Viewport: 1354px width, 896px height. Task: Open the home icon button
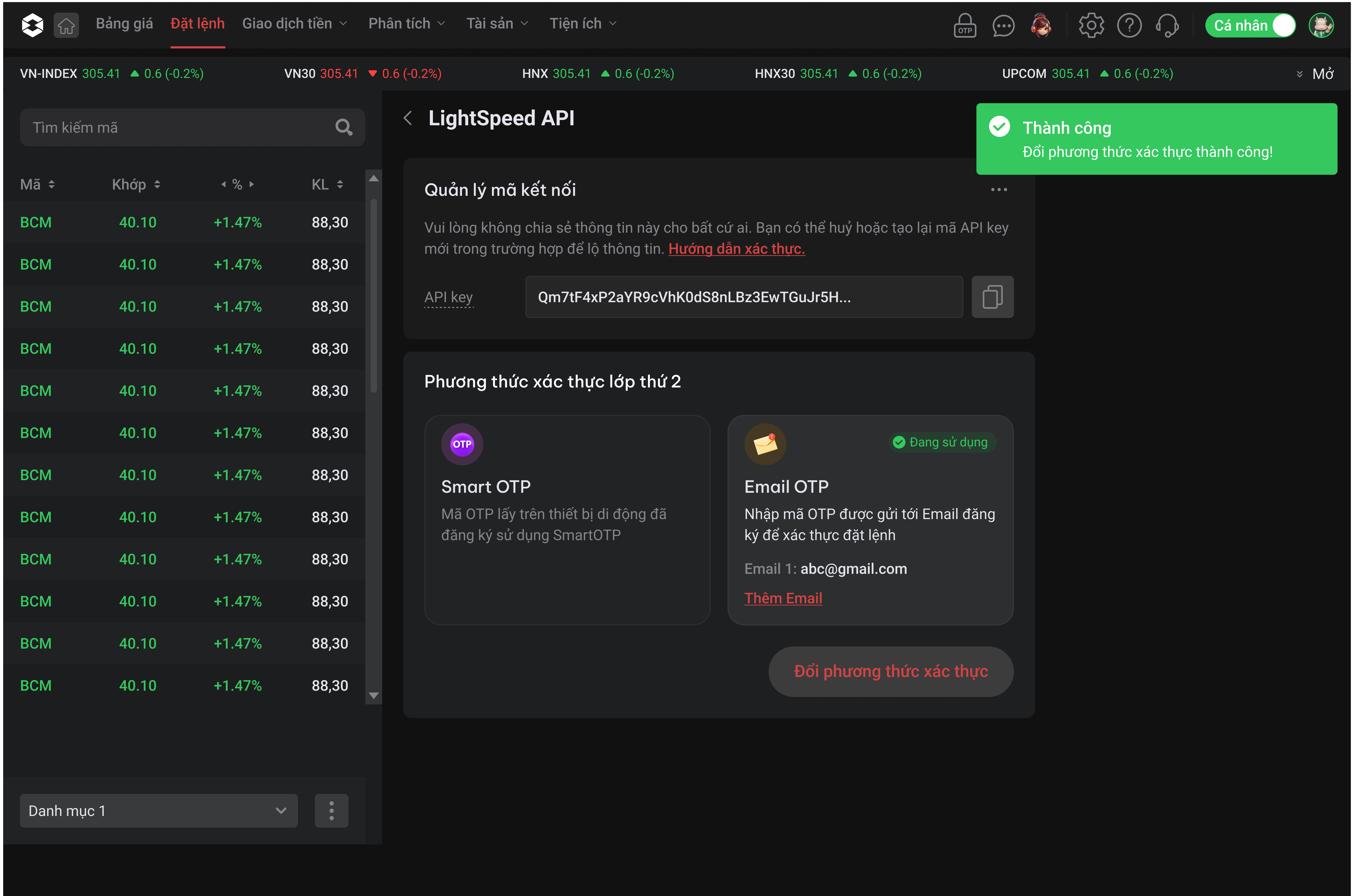pos(66,25)
